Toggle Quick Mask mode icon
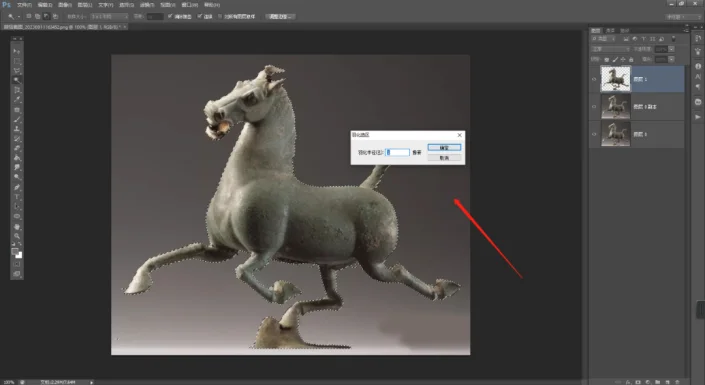Viewport: 705px width, 385px height. pyautogui.click(x=17, y=264)
